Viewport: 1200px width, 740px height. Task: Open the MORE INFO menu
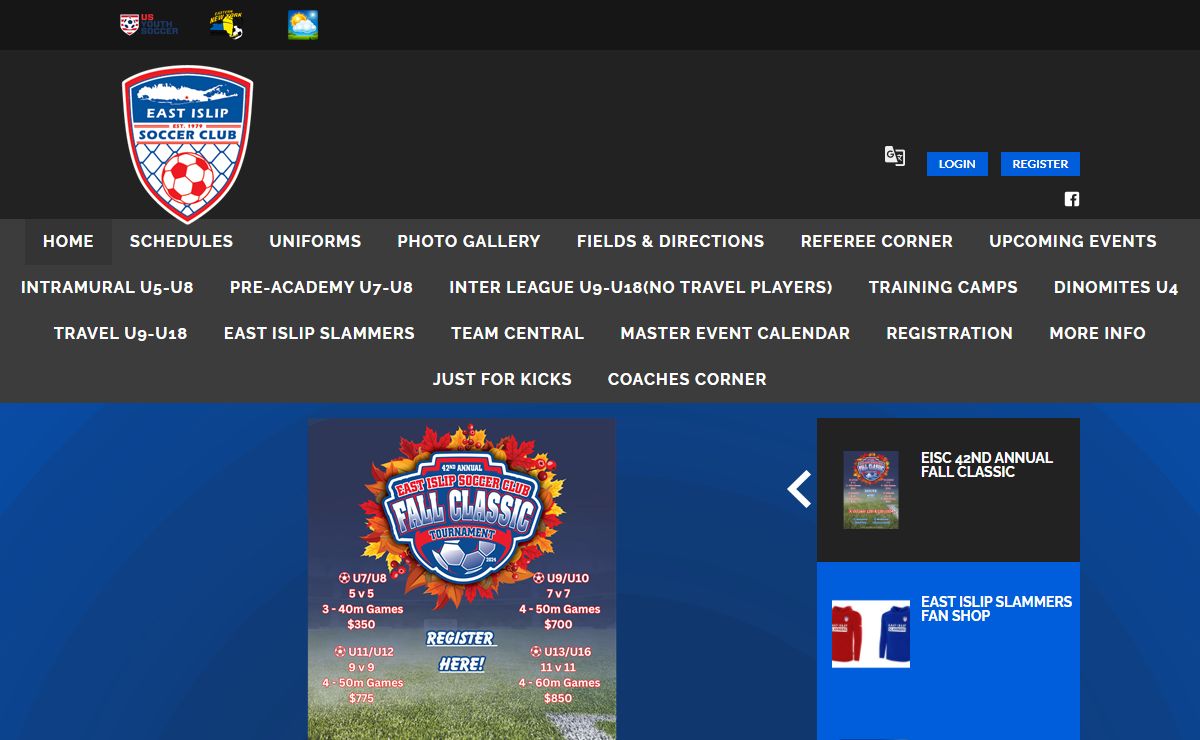1097,333
